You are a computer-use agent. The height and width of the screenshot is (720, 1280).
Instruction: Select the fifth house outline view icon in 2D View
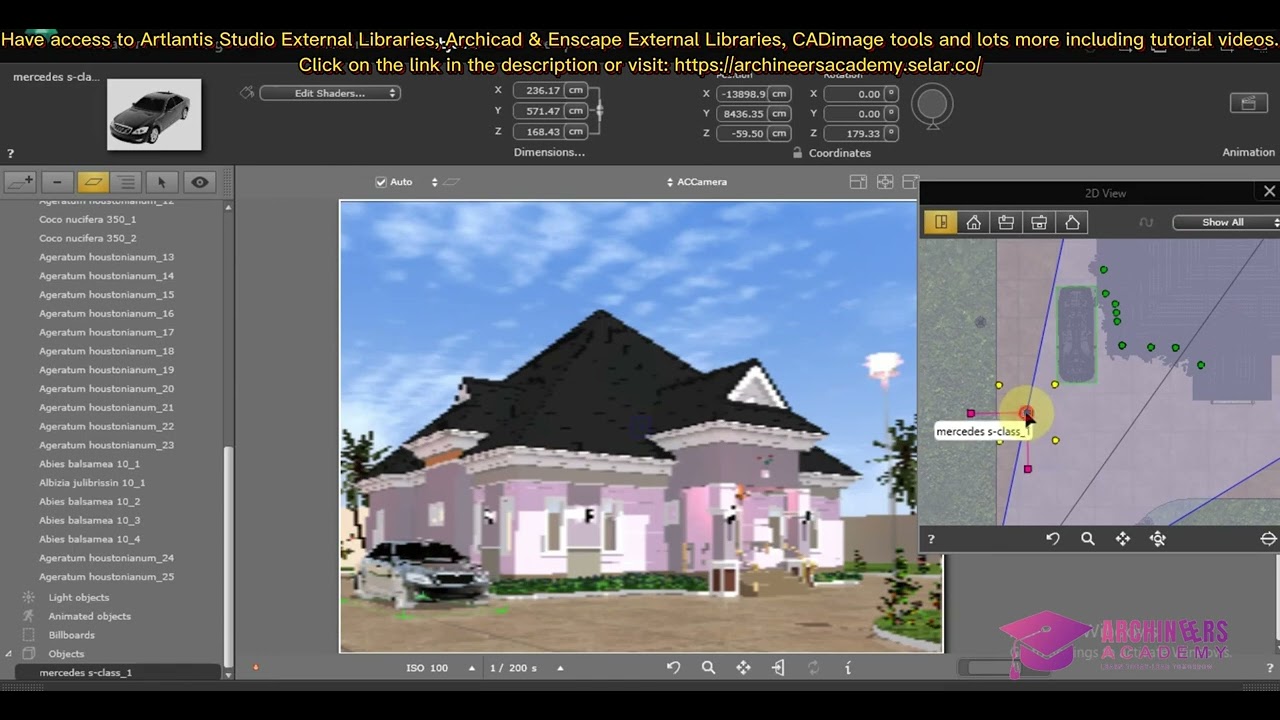click(x=1072, y=222)
